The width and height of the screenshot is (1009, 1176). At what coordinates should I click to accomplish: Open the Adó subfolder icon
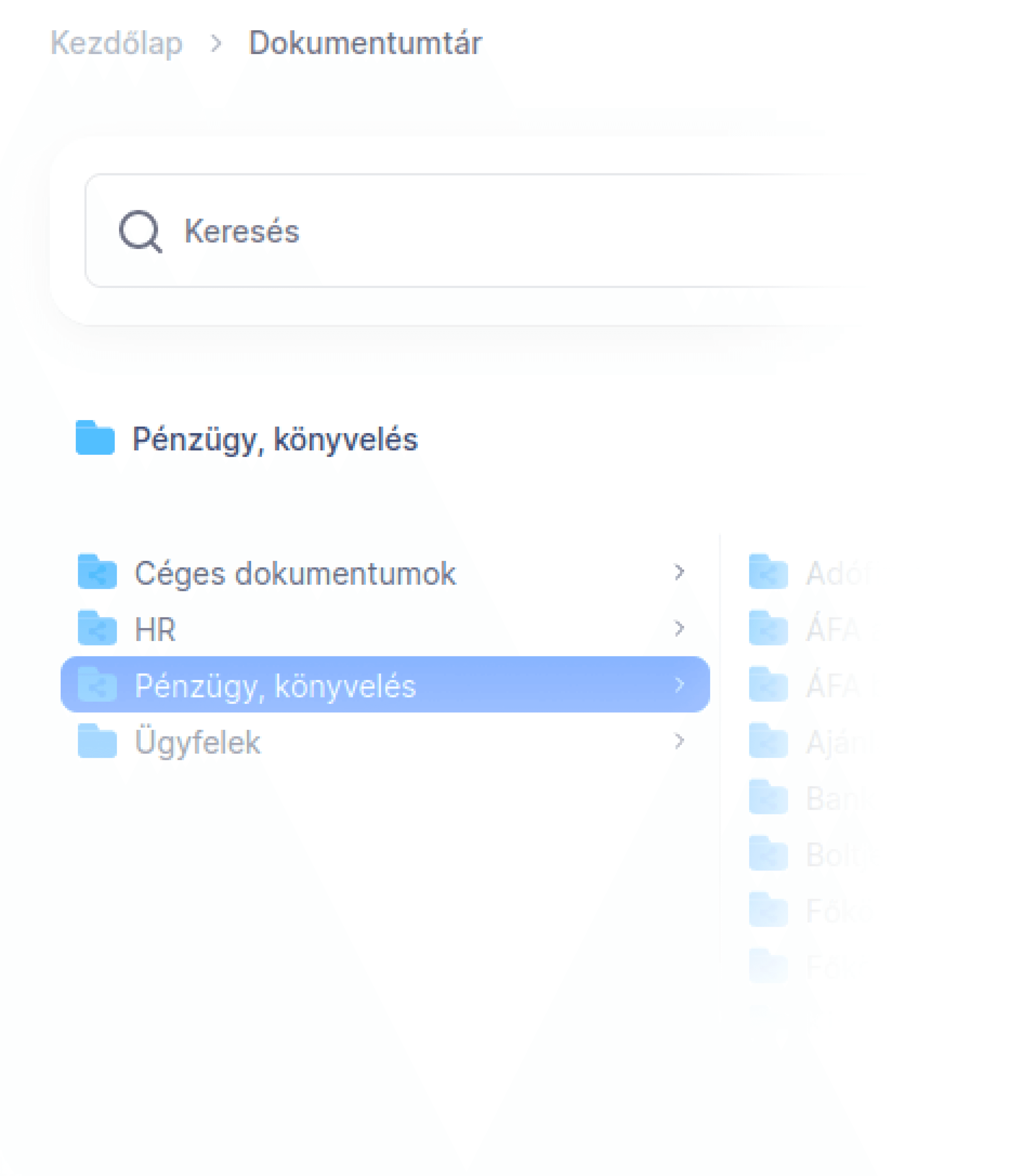click(x=768, y=571)
